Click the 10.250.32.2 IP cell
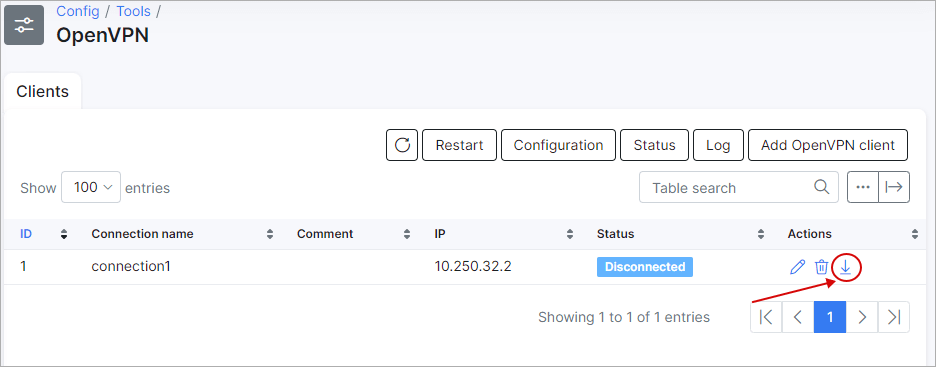 (x=473, y=267)
